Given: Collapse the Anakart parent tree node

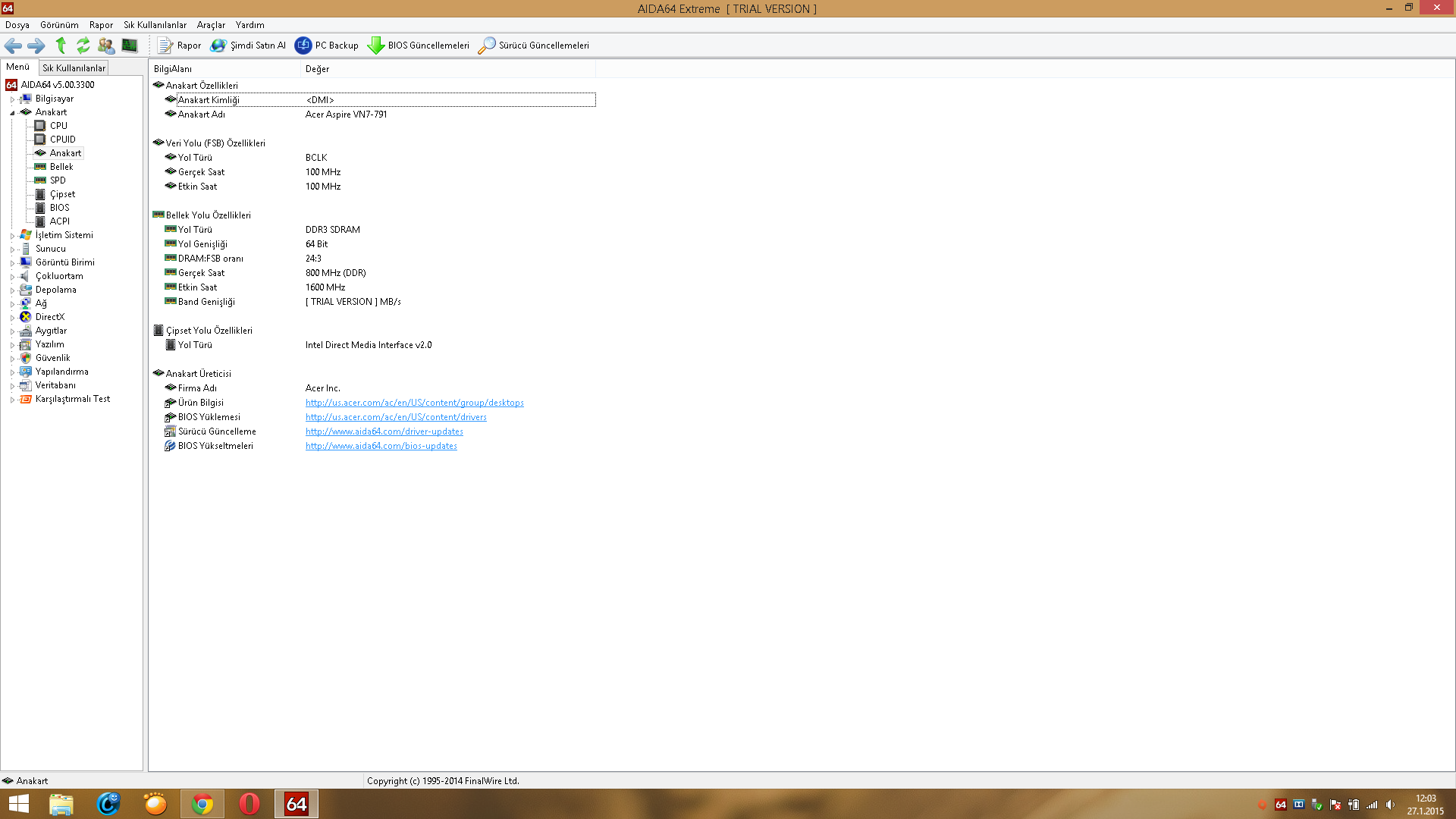Looking at the screenshot, I should coord(12,113).
